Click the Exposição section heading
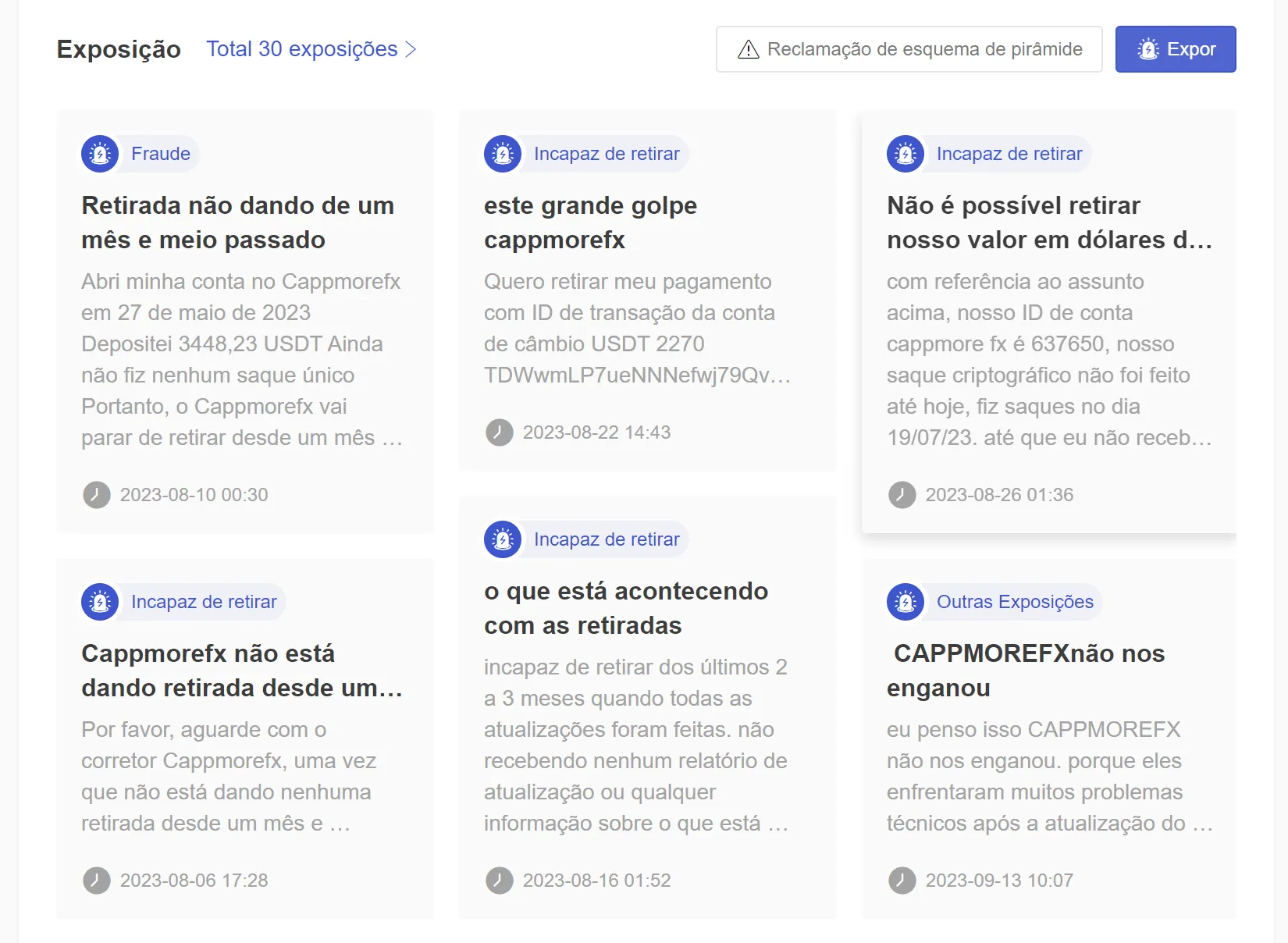1288x943 pixels. point(119,49)
